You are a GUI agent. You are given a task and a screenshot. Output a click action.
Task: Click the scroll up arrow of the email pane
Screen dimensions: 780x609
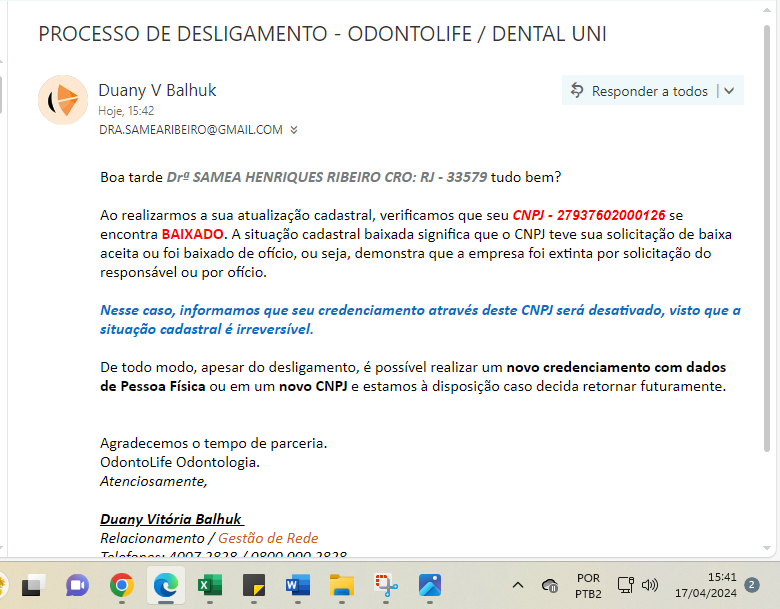pyautogui.click(x=767, y=9)
